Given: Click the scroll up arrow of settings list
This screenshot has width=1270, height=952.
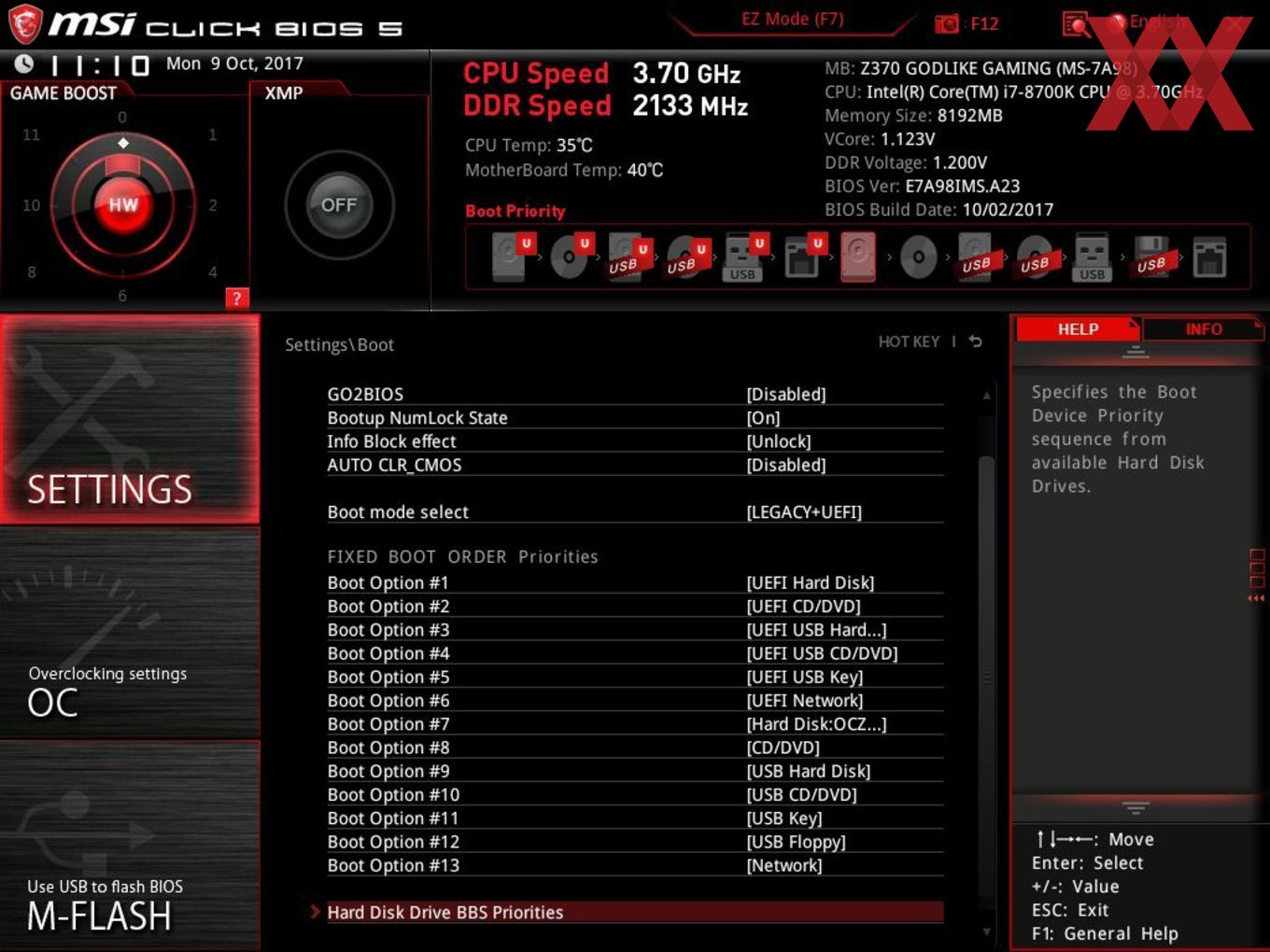Looking at the screenshot, I should 987,395.
